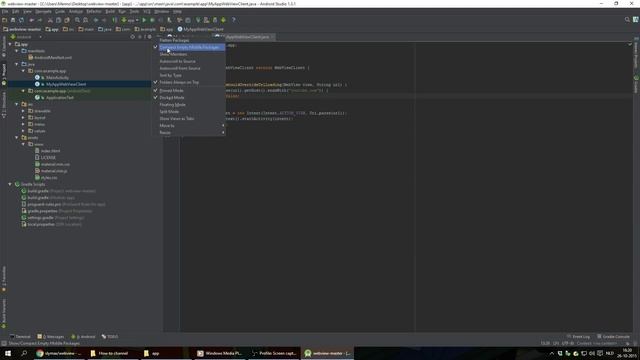
Task: Open the TODO tool window
Action: coord(110,337)
